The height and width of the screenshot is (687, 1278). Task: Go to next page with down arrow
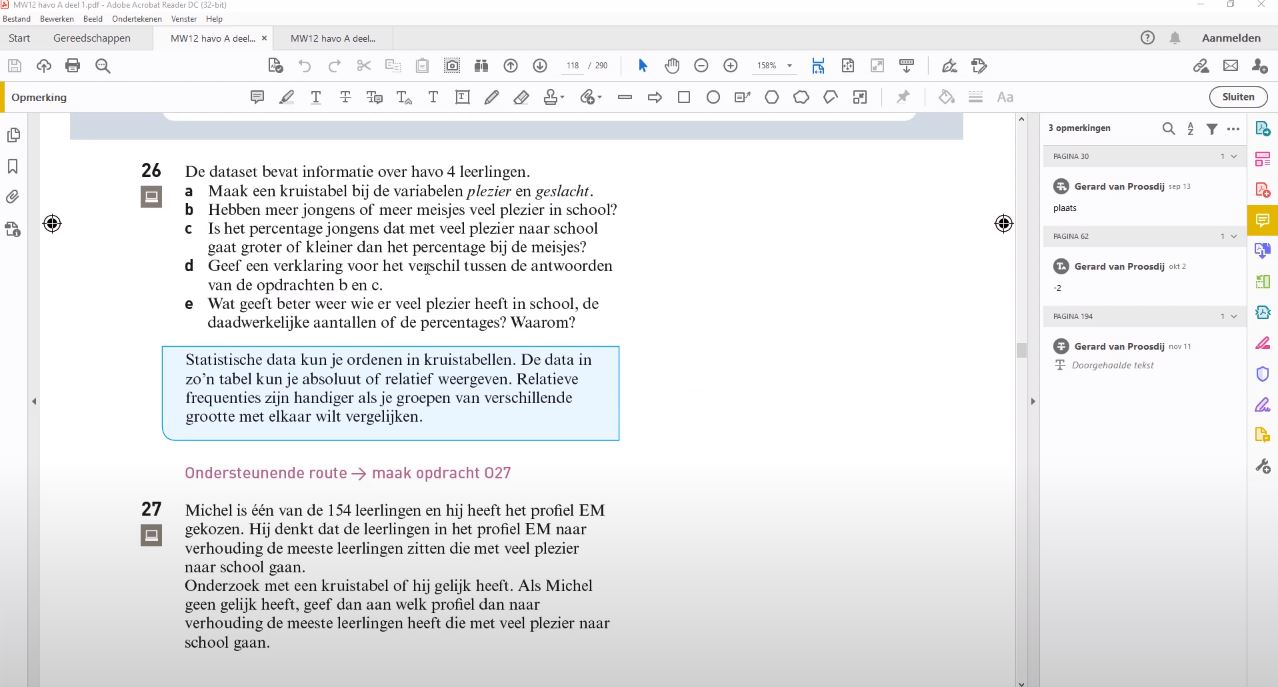click(x=540, y=66)
